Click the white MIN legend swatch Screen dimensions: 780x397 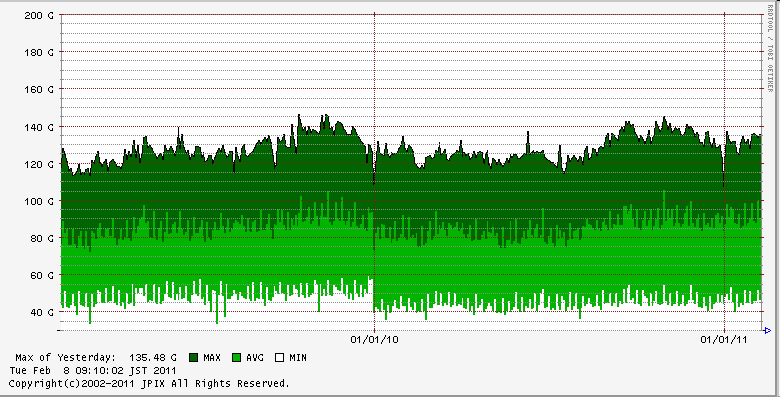tap(280, 357)
